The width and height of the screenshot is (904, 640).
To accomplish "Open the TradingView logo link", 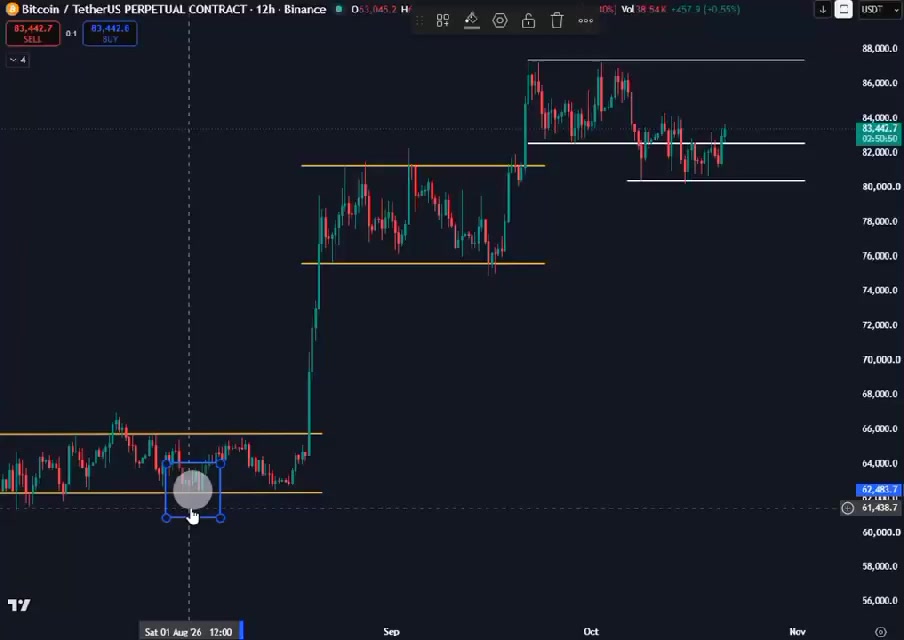I will (x=19, y=605).
